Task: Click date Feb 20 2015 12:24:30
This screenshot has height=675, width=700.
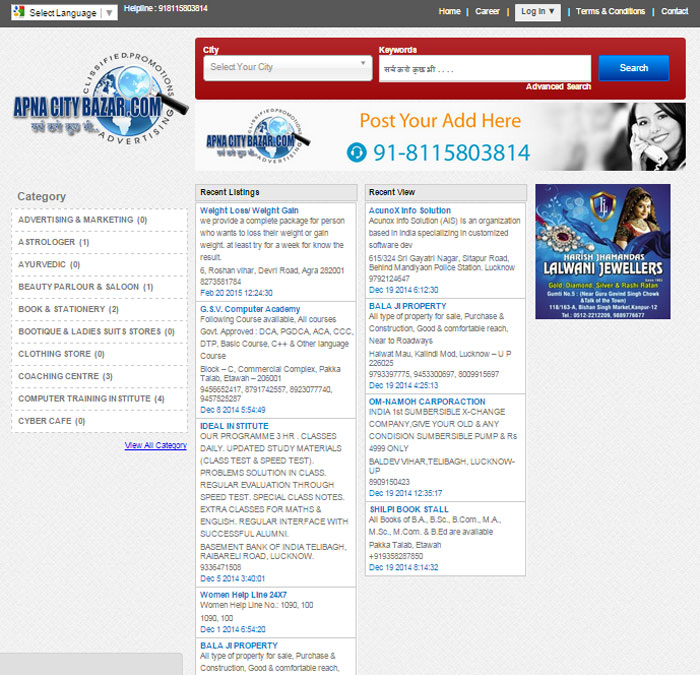Action: [236, 293]
